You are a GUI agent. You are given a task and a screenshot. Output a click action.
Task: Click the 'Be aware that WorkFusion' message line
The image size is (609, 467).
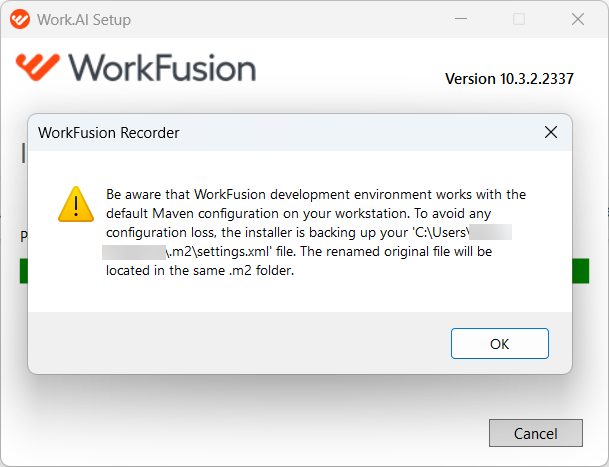pos(316,194)
